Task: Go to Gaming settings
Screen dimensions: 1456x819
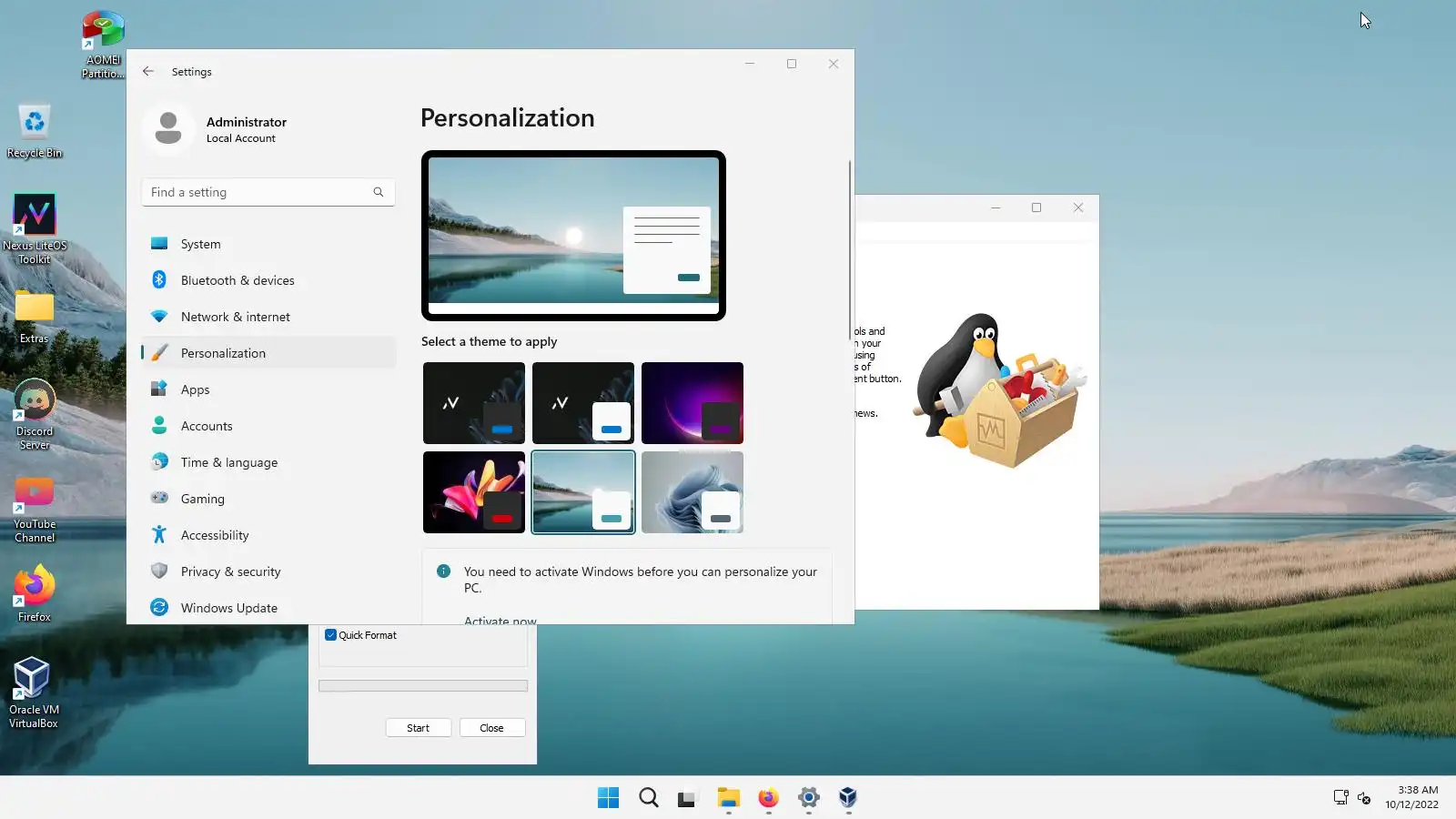Action: click(x=268, y=499)
